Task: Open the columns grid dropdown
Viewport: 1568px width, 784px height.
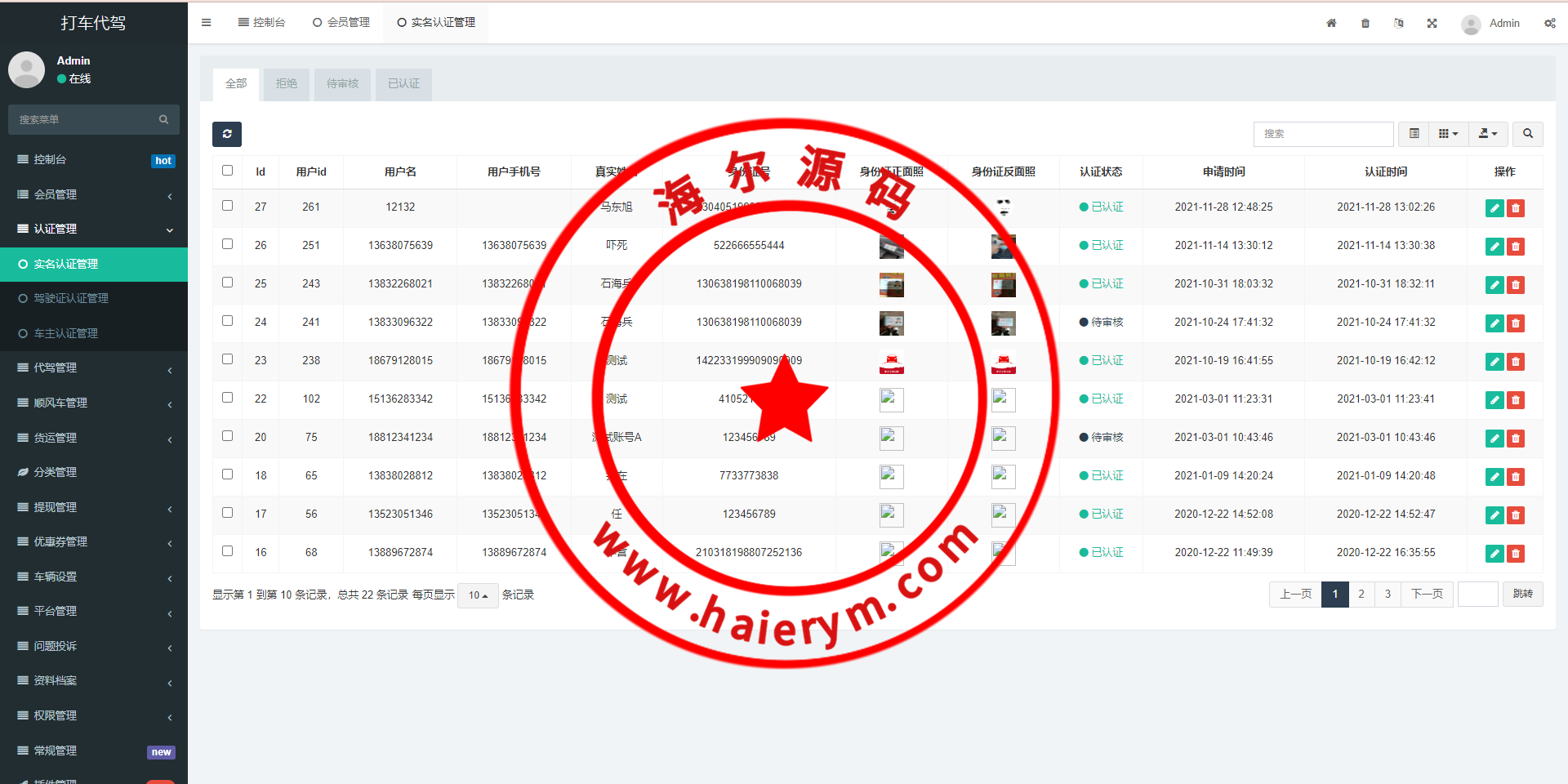Action: tap(1448, 134)
